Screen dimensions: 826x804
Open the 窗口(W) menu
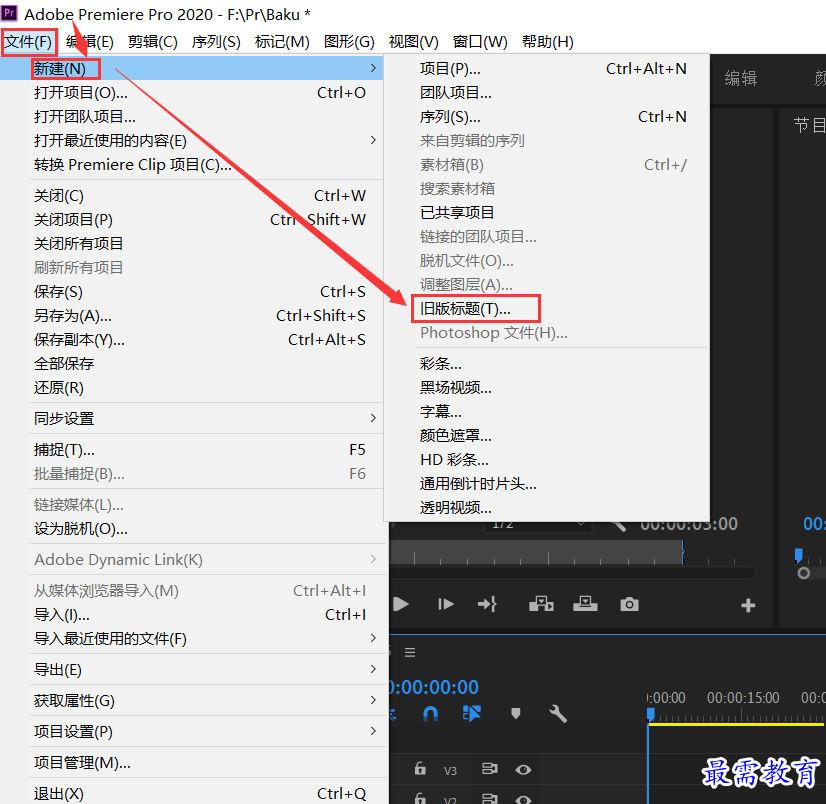coord(480,42)
